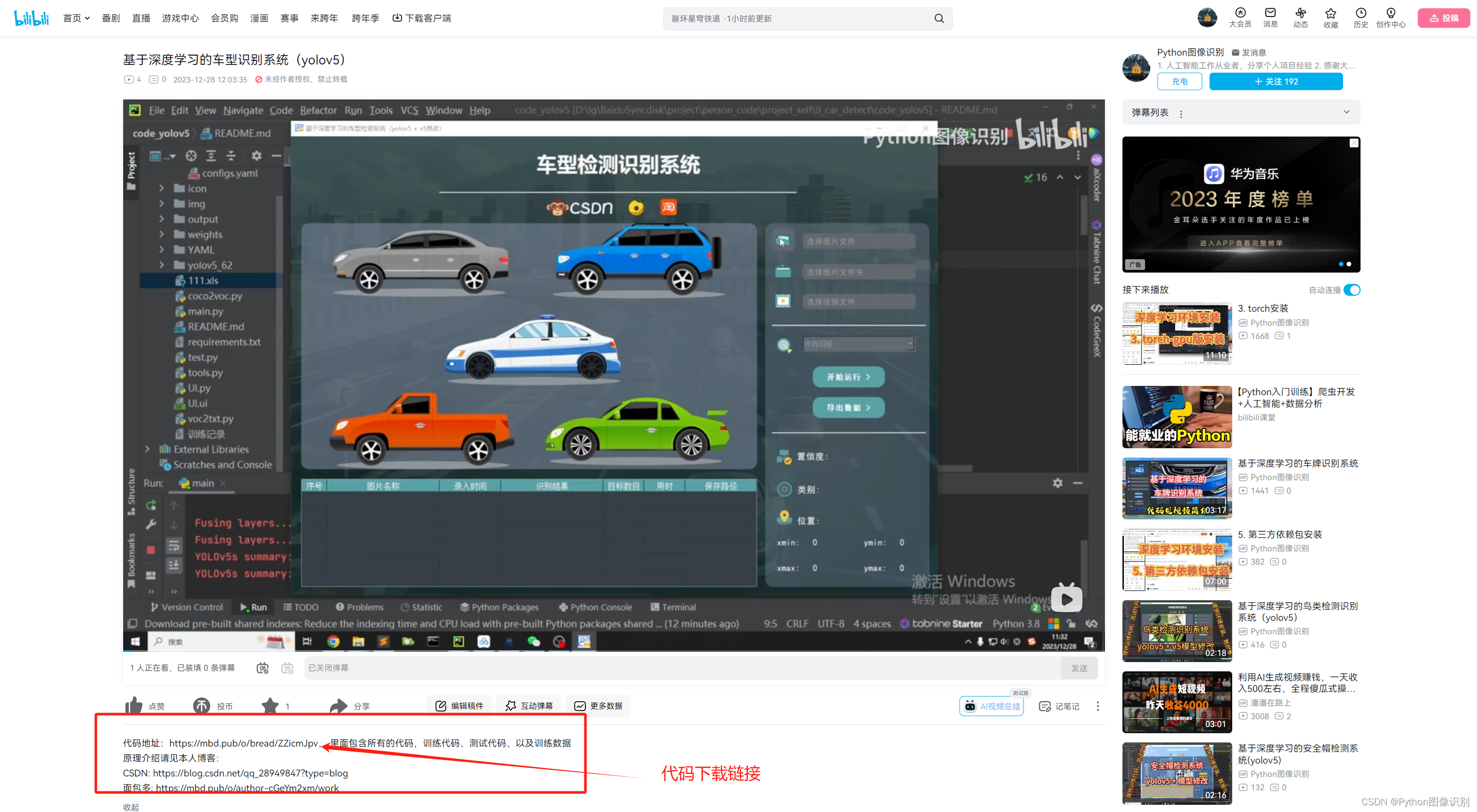Screen dimensions: 1477x812
Task: Open 安全帽检测系统 video title
Action: tap(1298, 754)
